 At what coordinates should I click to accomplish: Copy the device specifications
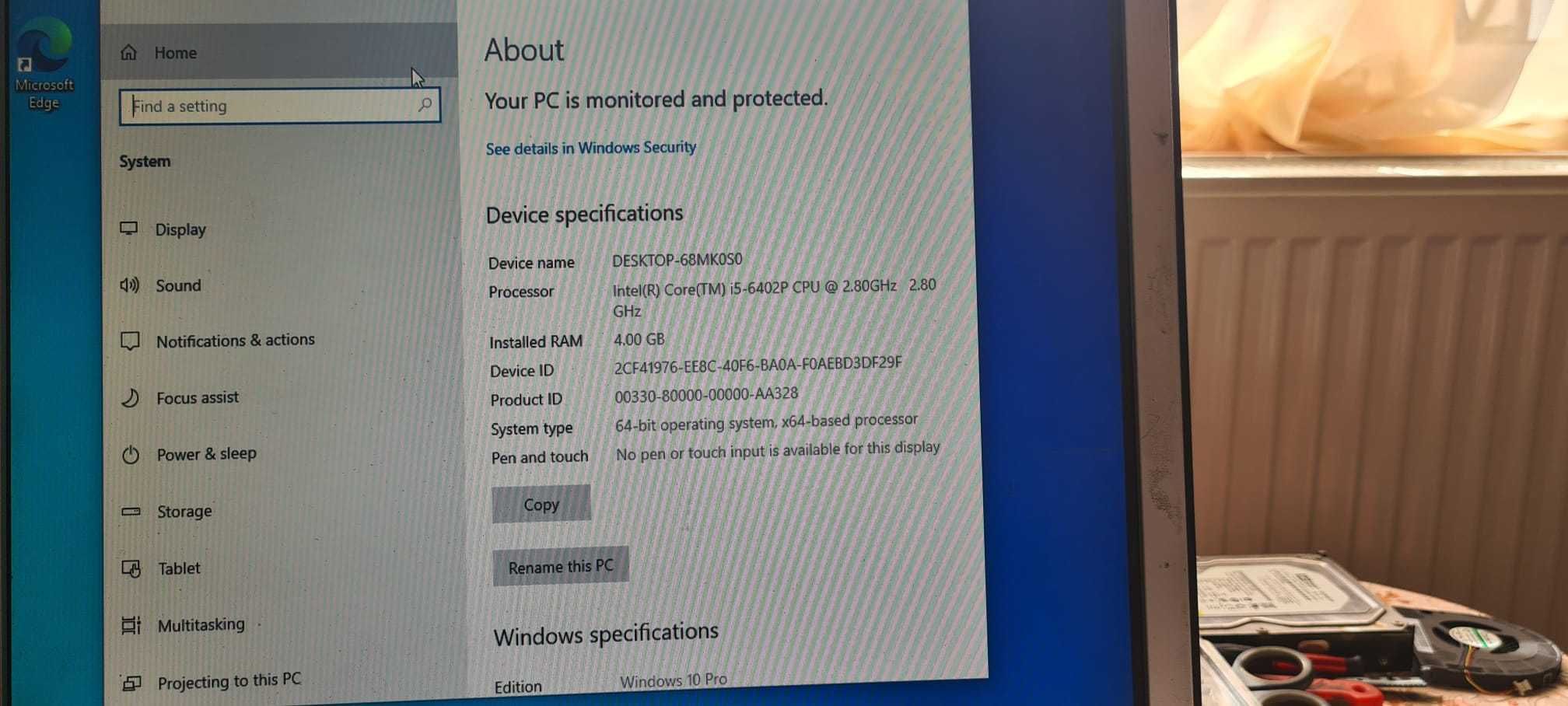pos(541,504)
